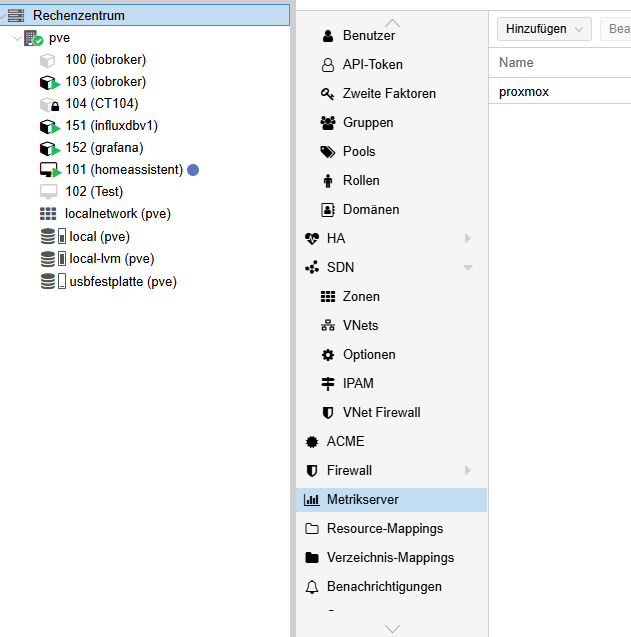Click running container icon of 103 (iobroker)

pos(50,82)
